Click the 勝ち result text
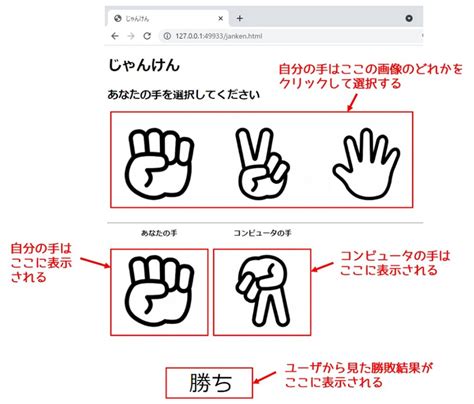Viewport: 474px width, 404px height. (210, 383)
